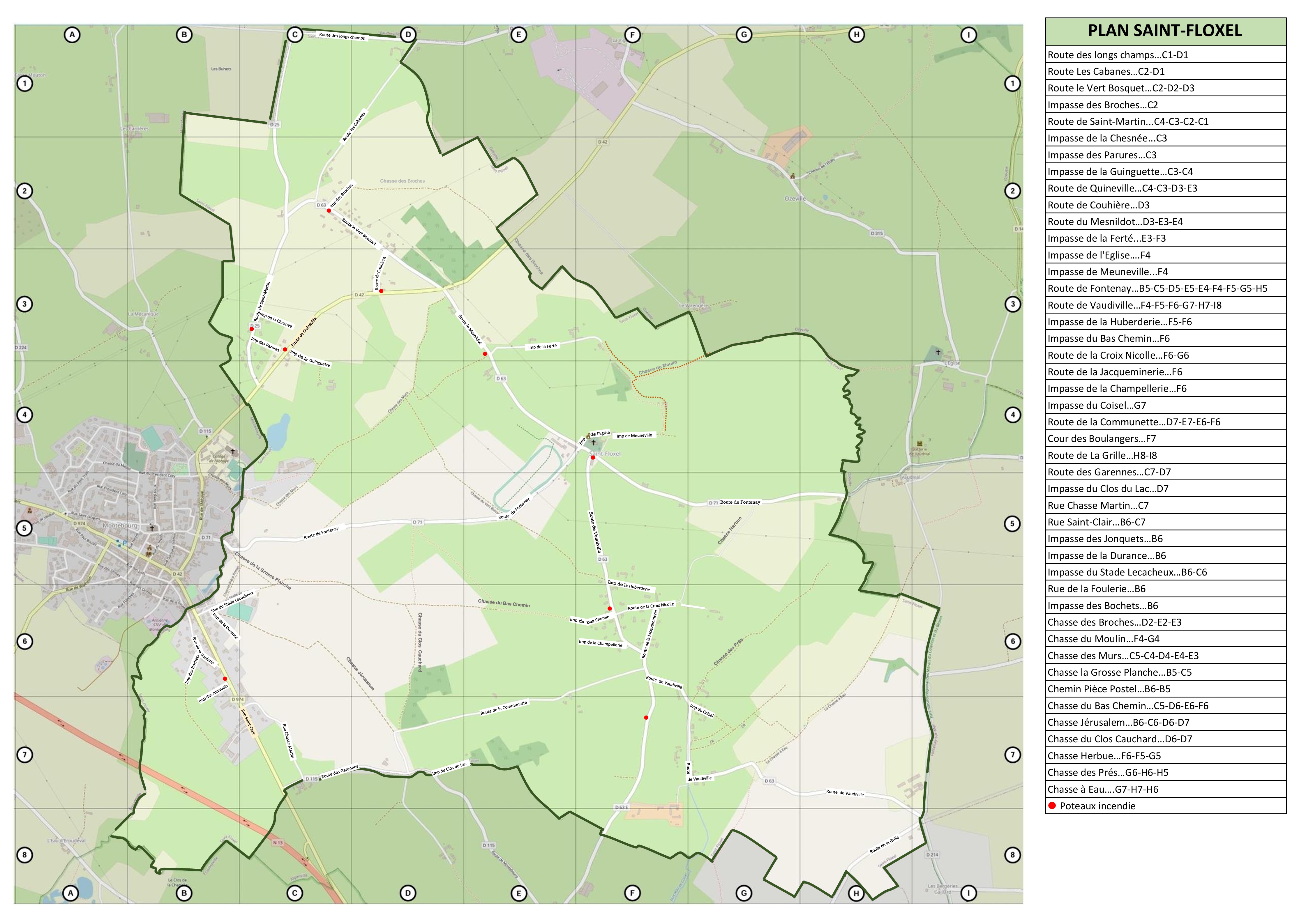
Task: Click the left row marker 1
Action: tap(24, 84)
